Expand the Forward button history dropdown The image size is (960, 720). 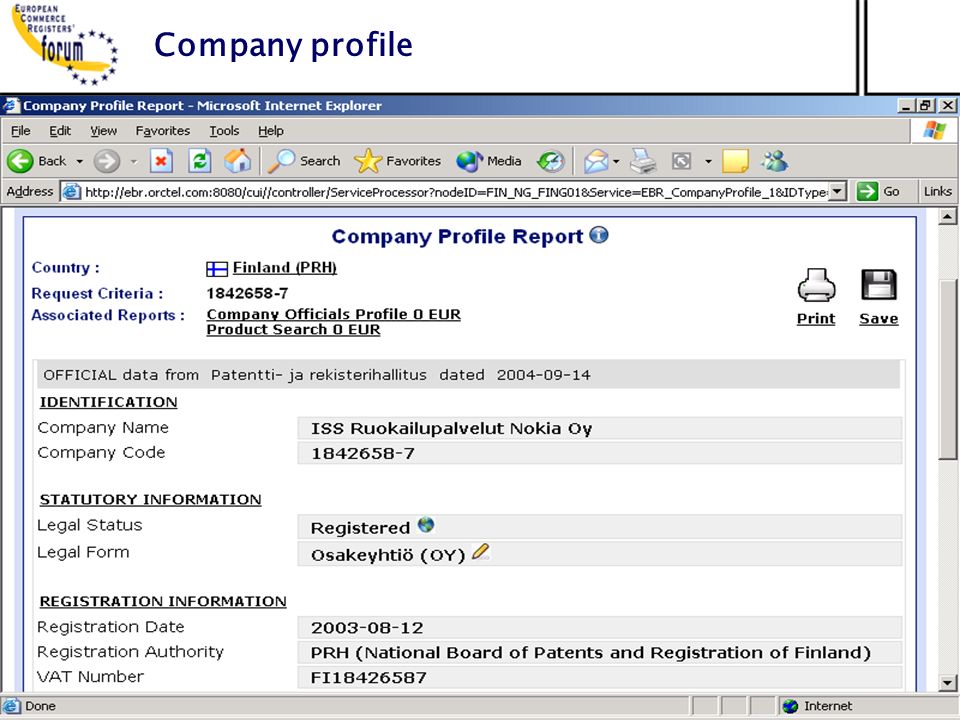pyautogui.click(x=133, y=162)
